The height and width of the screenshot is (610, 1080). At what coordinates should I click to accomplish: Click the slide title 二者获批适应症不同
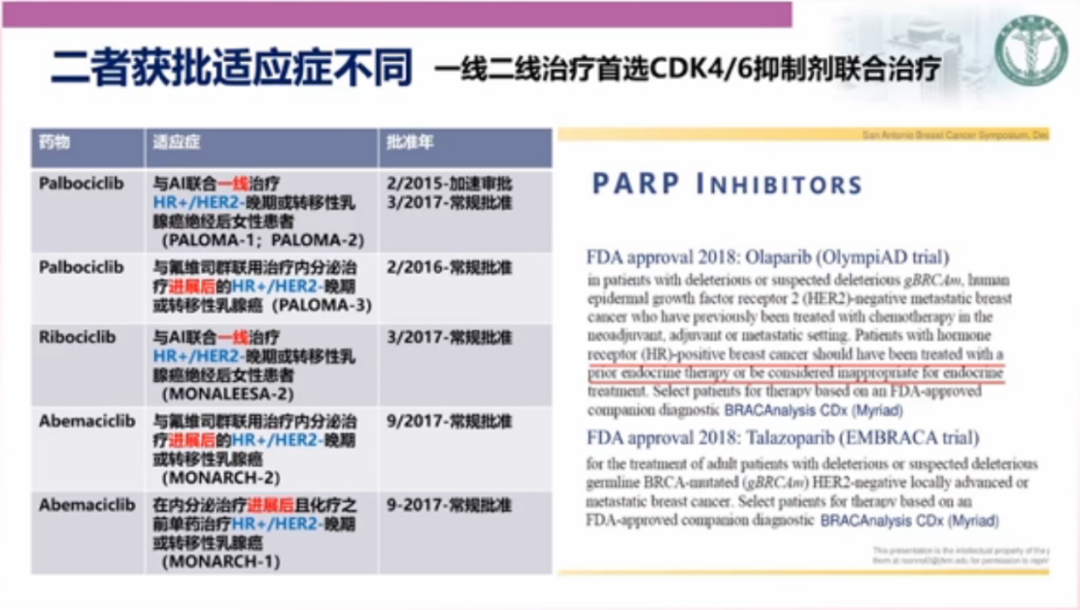231,68
